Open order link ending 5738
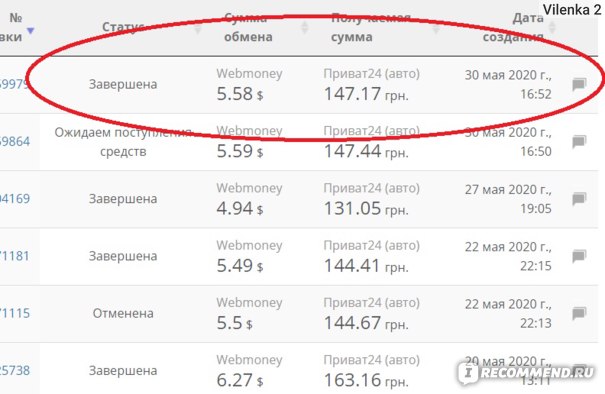This screenshot has width=605, height=394. 15,370
